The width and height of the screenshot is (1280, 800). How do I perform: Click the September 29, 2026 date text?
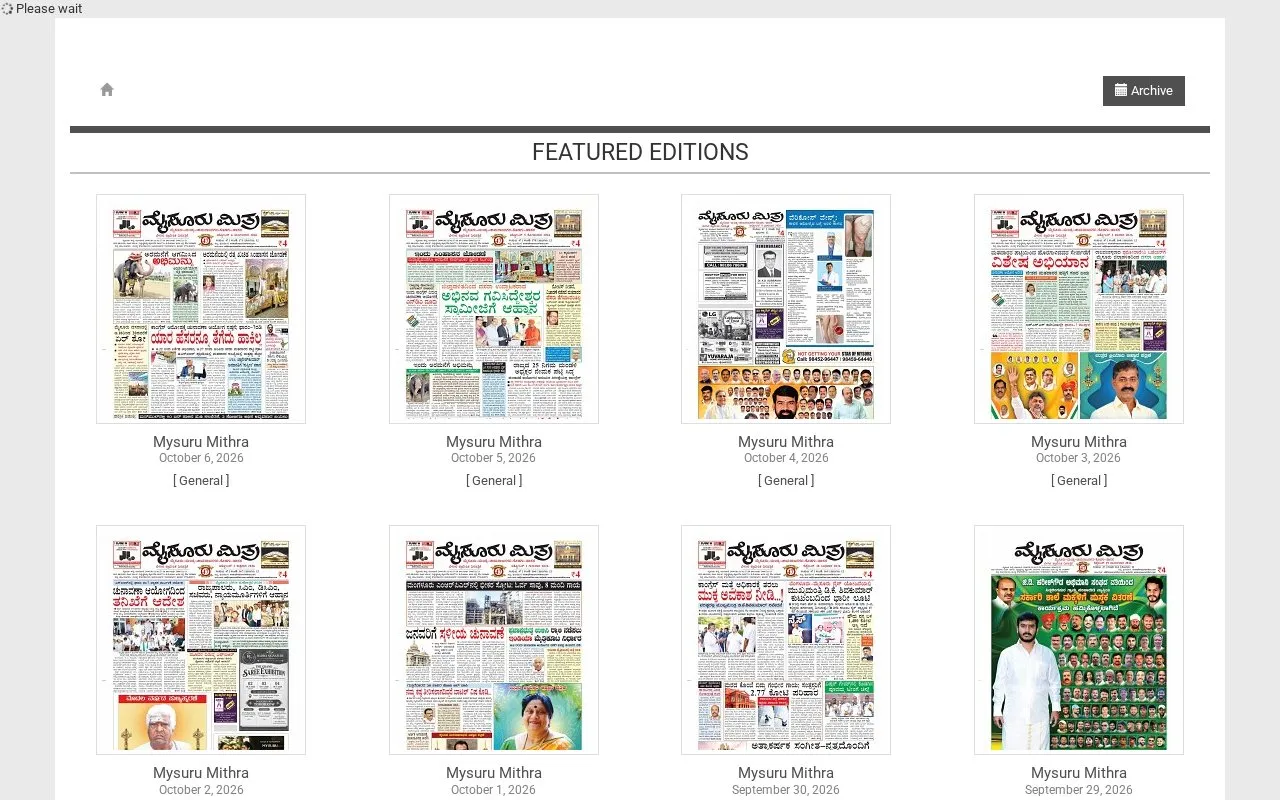tap(1079, 790)
